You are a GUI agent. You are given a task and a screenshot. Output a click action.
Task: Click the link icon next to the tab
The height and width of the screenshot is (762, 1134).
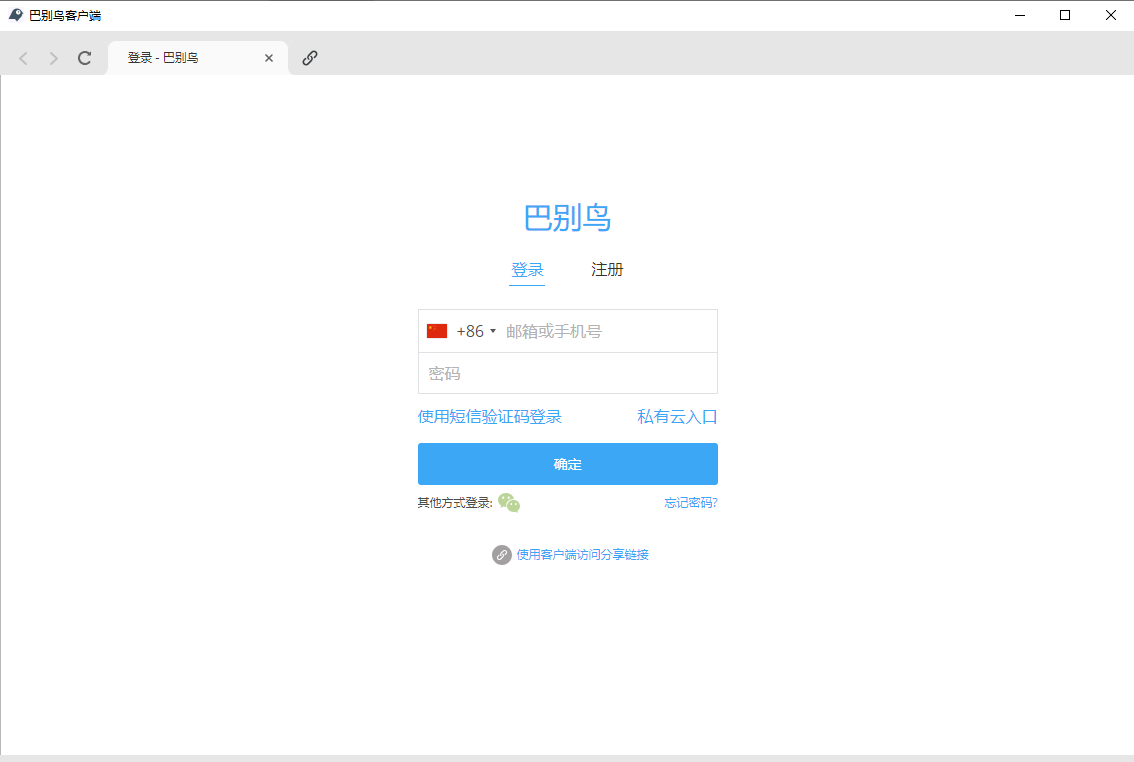(x=310, y=58)
